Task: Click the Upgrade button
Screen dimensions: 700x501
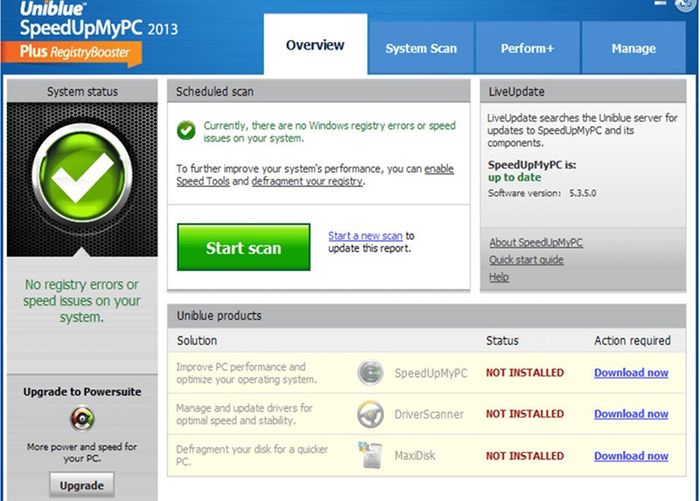Action: (82, 485)
